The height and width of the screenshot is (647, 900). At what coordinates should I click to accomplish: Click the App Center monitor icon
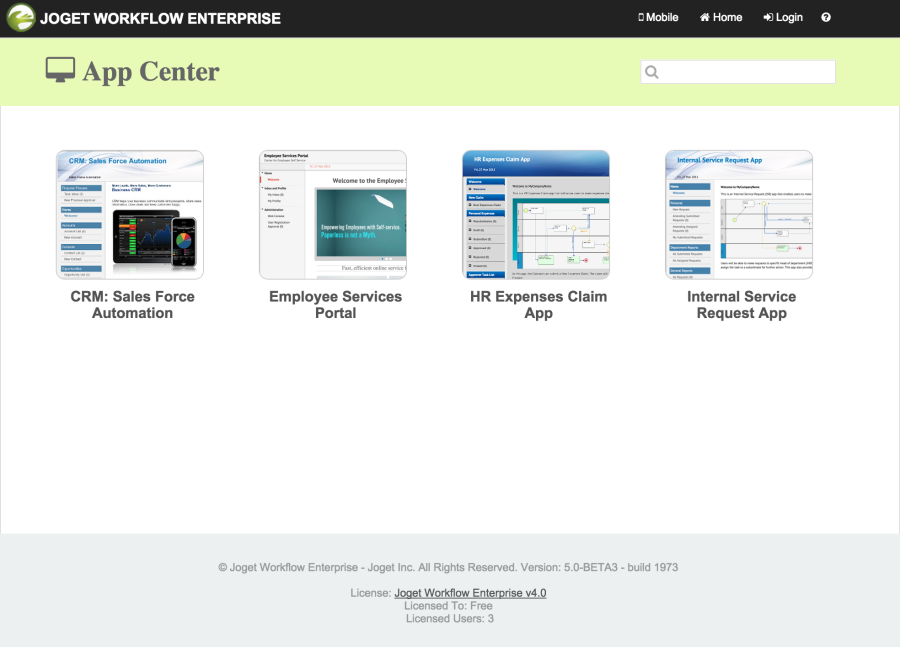coord(60,70)
